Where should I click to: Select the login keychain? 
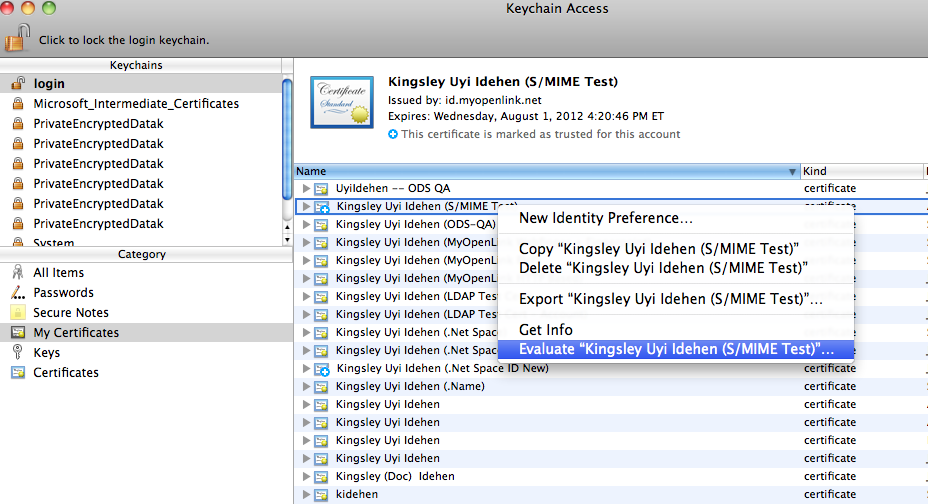[x=141, y=83]
